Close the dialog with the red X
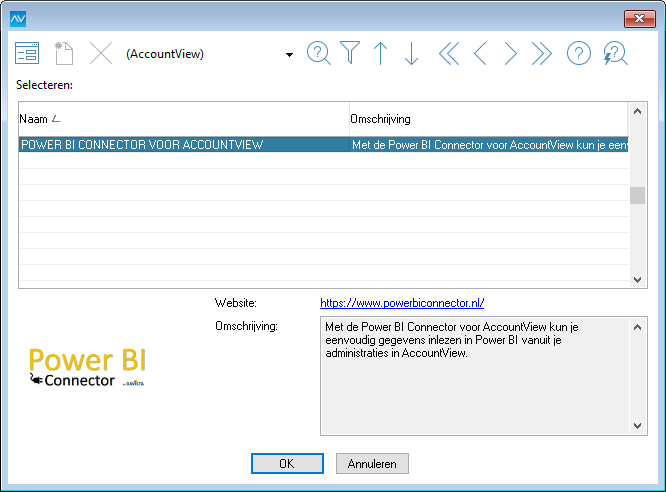Screen dimensions: 666x492 640,19
